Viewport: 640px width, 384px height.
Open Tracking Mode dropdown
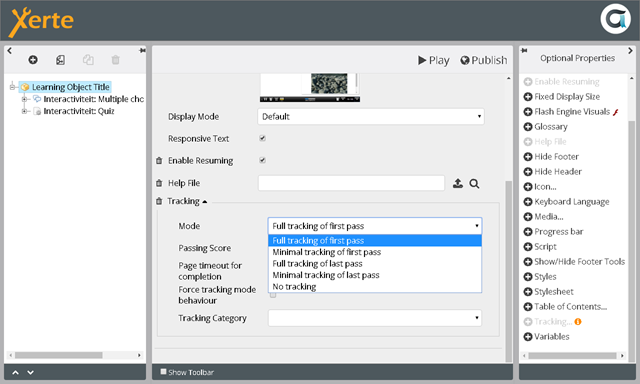click(x=375, y=226)
